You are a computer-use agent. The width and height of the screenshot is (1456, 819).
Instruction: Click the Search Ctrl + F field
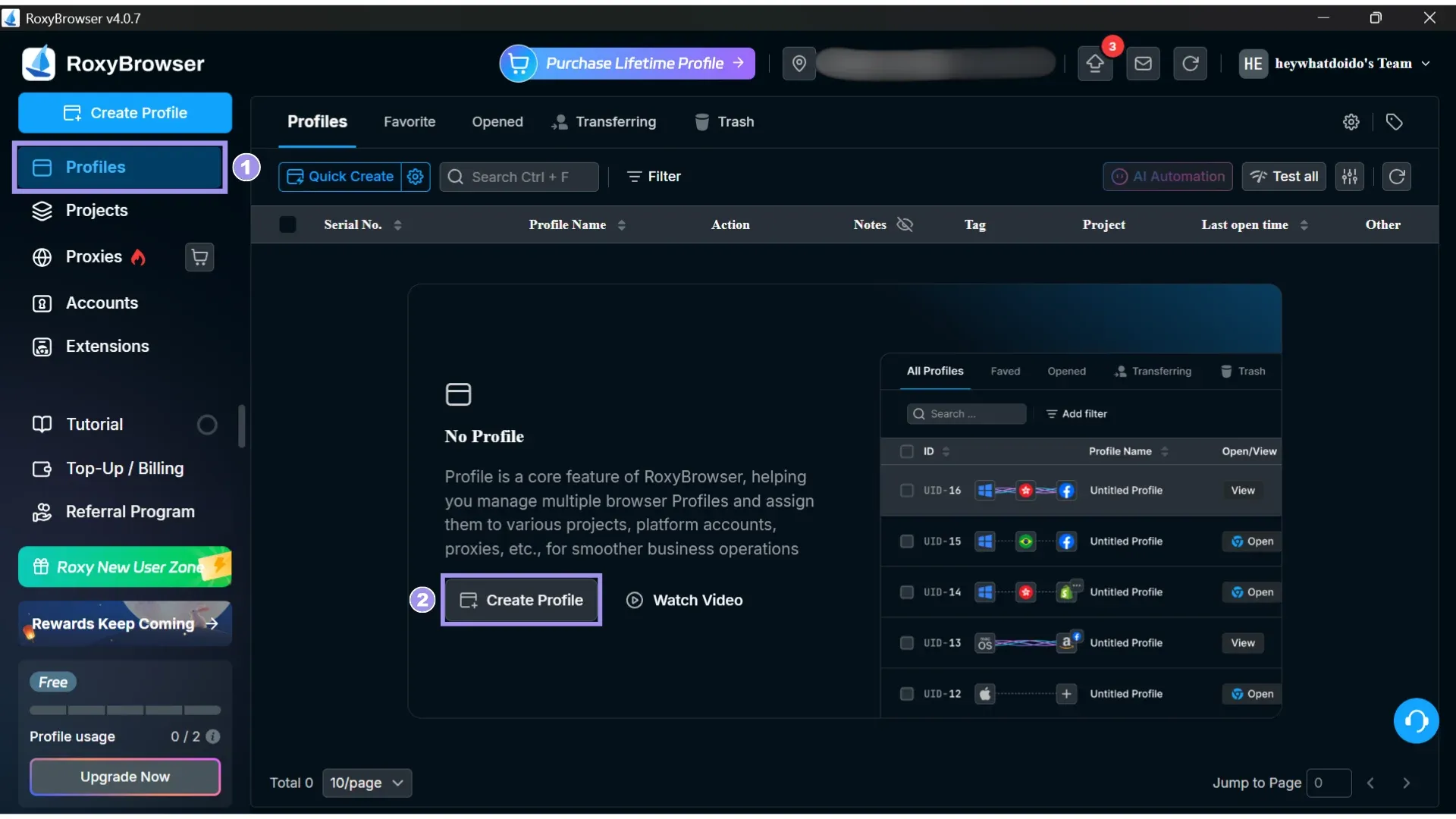pos(519,177)
